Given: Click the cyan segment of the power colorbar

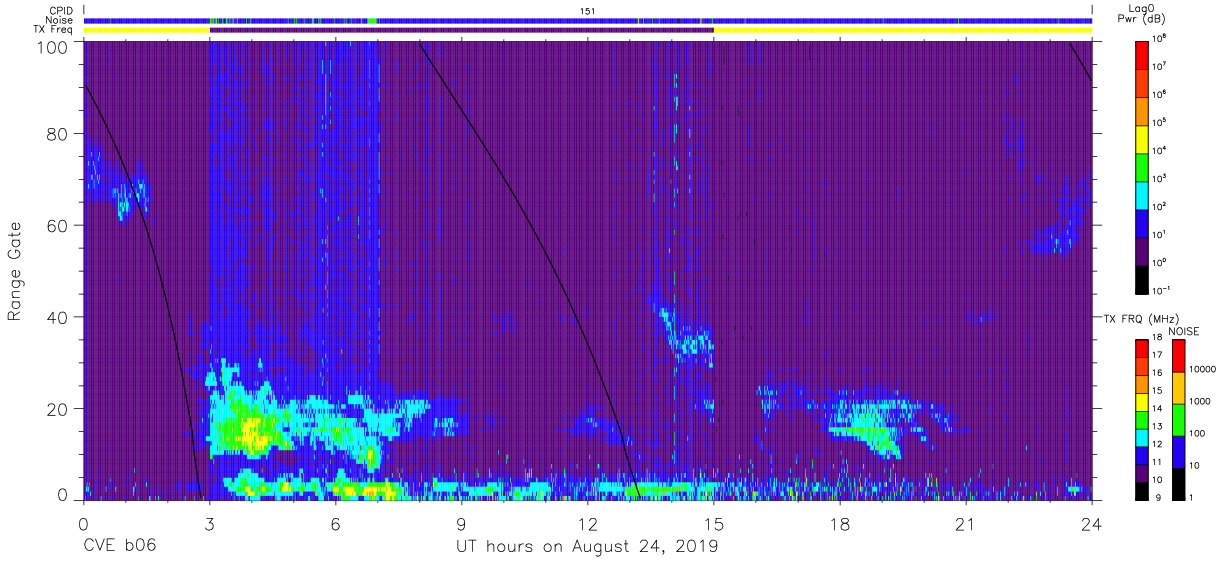Looking at the screenshot, I should (x=1143, y=194).
